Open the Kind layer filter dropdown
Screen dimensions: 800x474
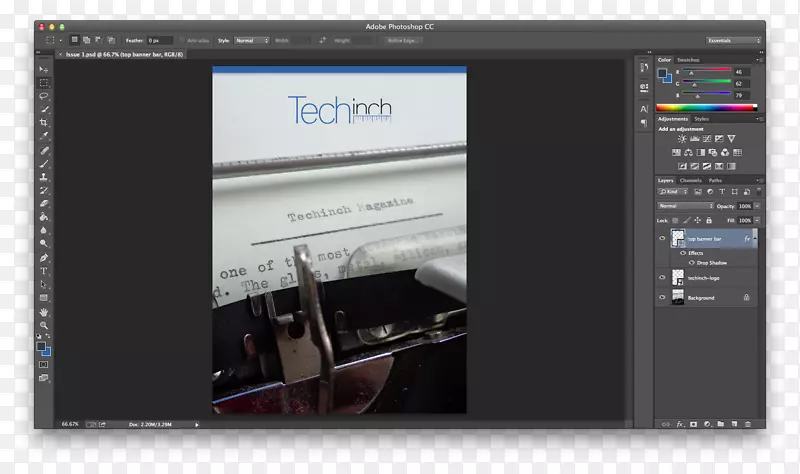click(x=673, y=192)
